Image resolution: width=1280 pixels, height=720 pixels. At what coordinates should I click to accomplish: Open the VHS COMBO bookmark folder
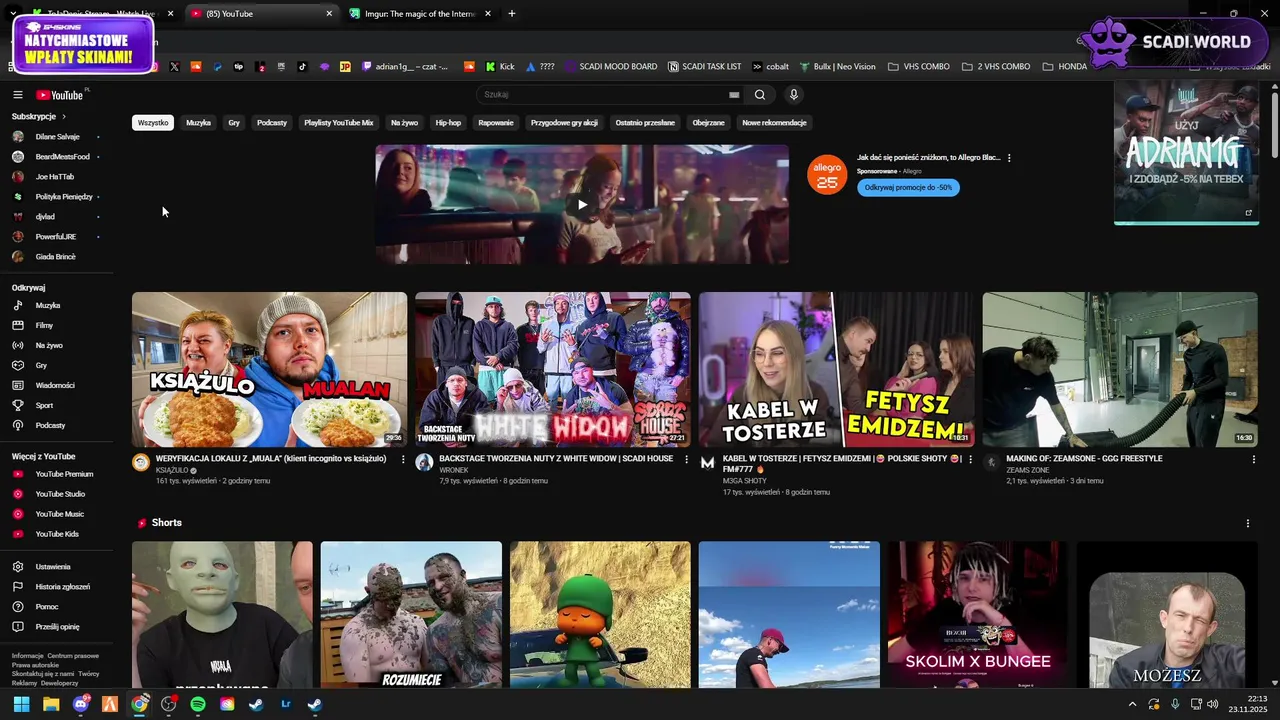[918, 67]
